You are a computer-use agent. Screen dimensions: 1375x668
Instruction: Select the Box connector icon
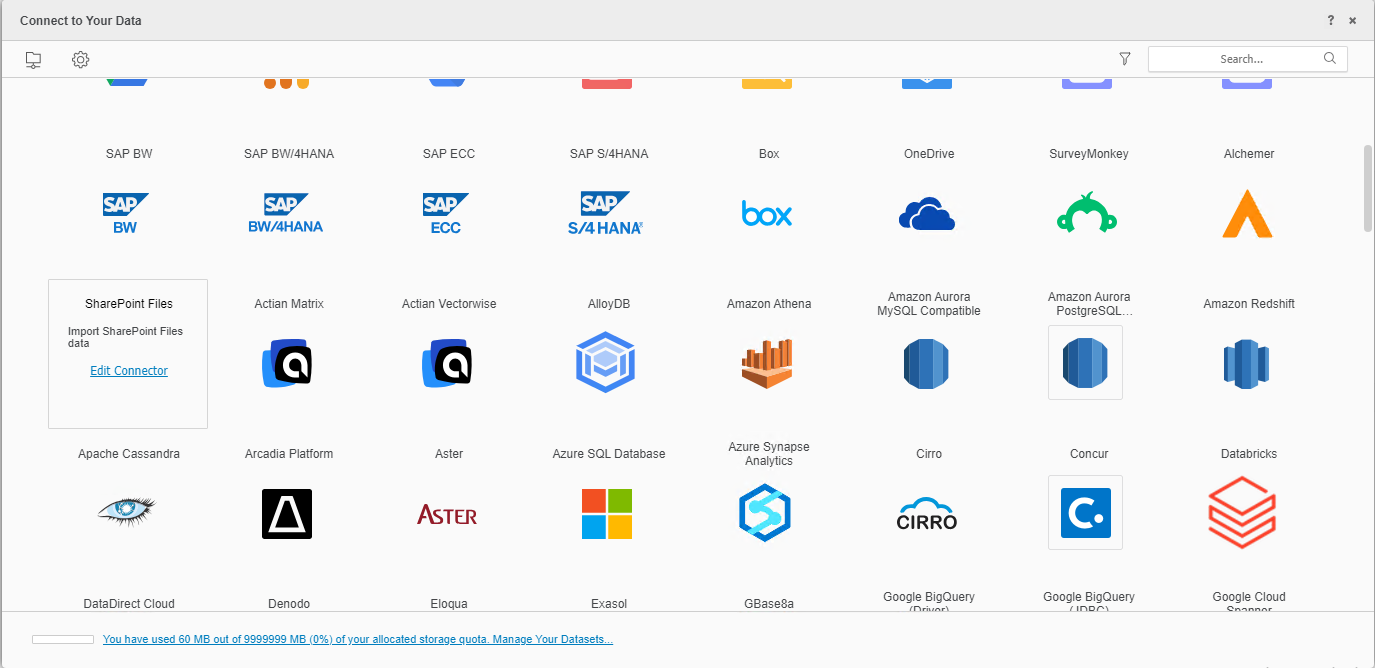(x=767, y=213)
